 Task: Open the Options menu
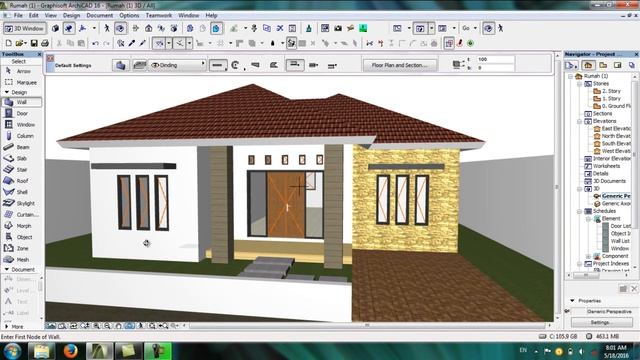(x=129, y=16)
